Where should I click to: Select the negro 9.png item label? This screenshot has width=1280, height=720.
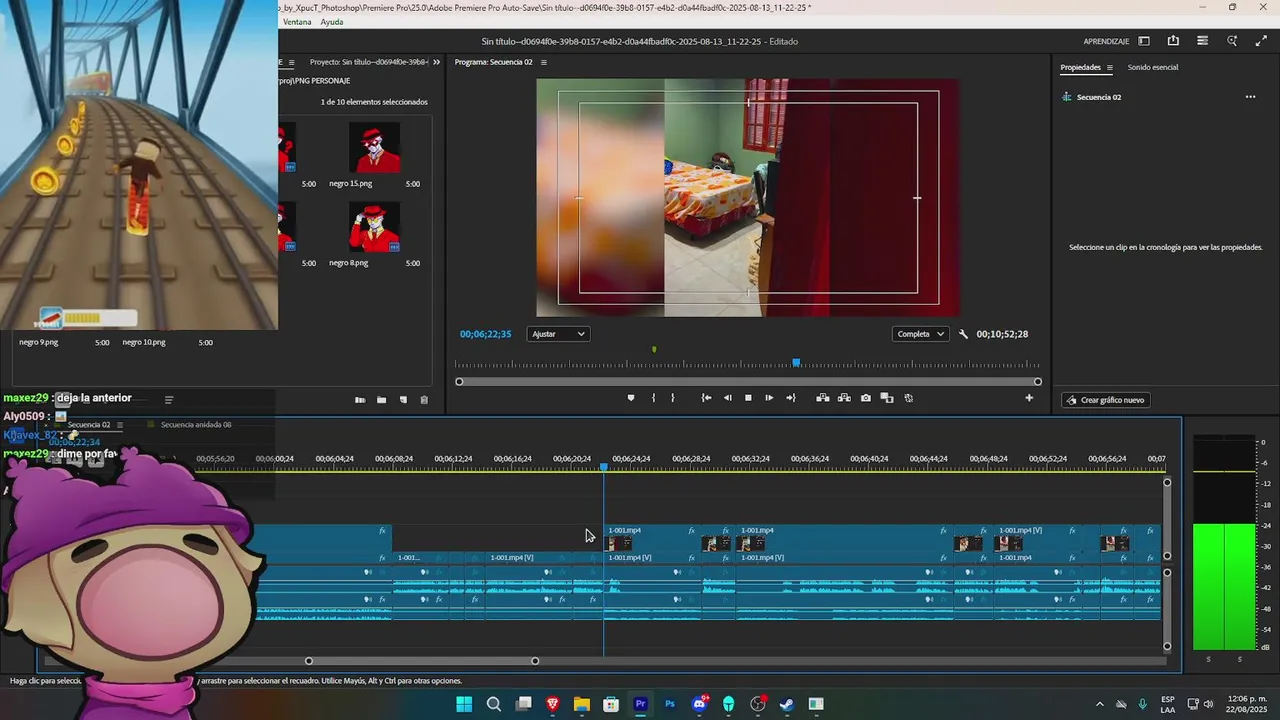39,342
